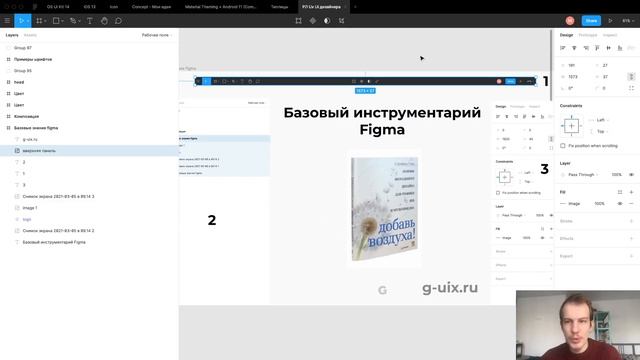Click the user avatar in toolbar
This screenshot has height=360, width=640.
point(570,20)
